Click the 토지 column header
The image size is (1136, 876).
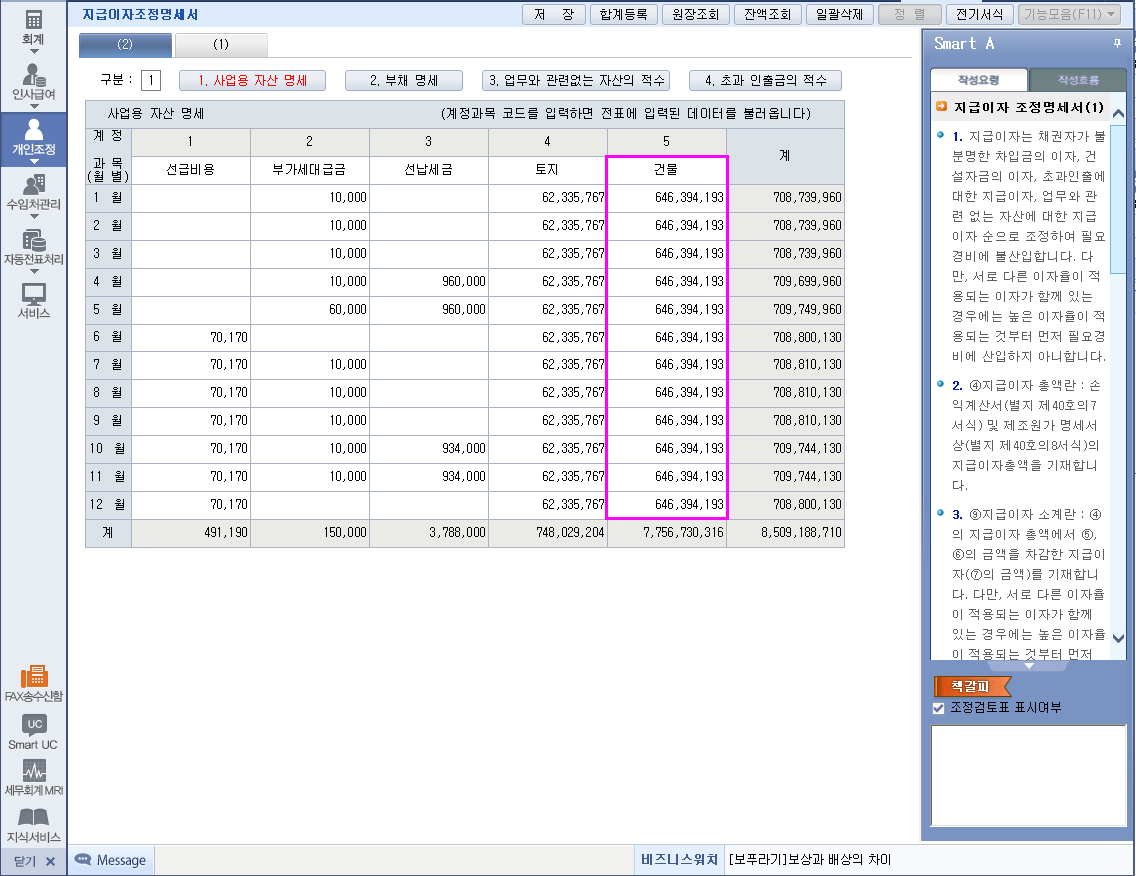point(547,170)
